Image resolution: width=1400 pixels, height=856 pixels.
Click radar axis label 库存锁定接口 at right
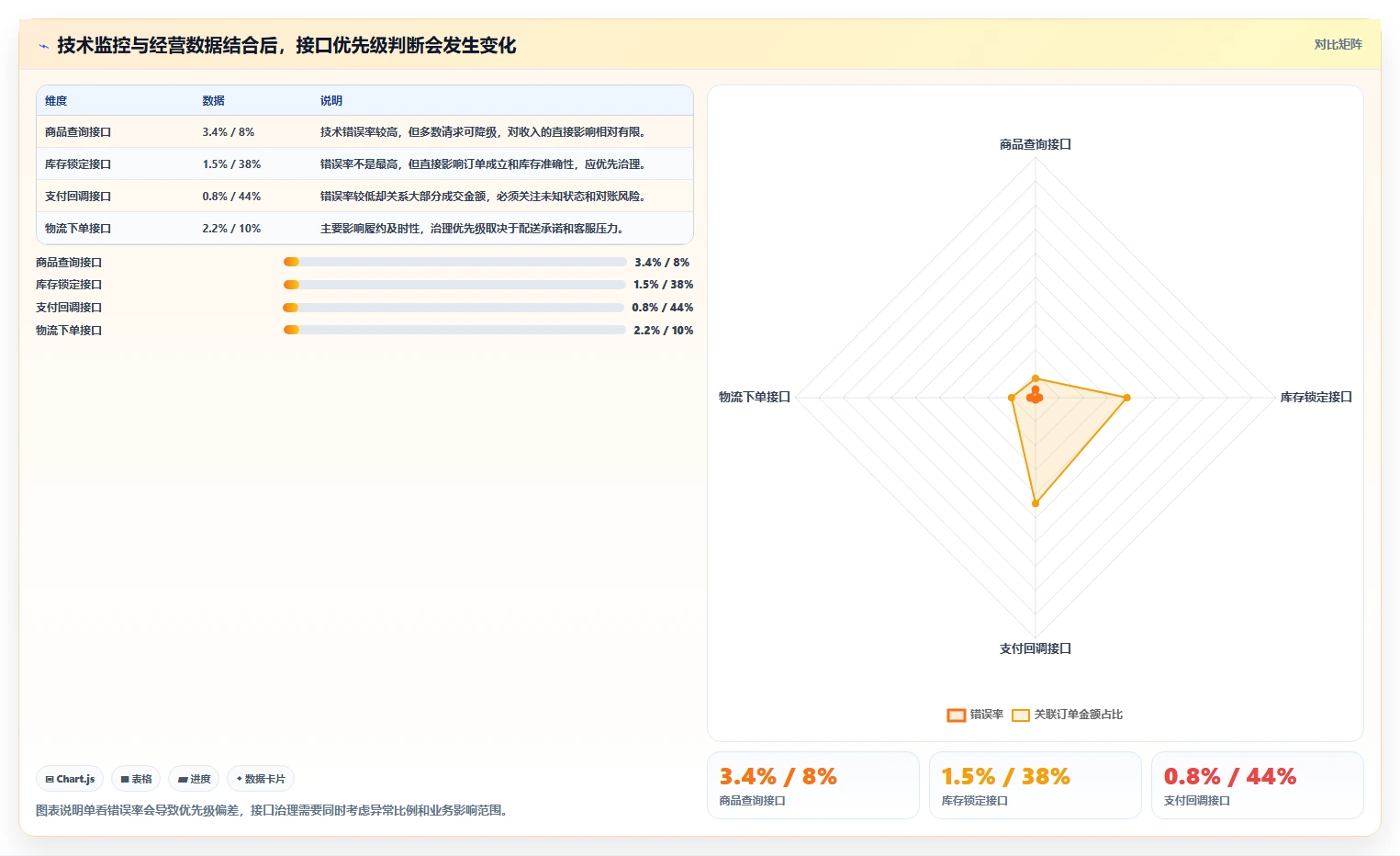[1316, 397]
